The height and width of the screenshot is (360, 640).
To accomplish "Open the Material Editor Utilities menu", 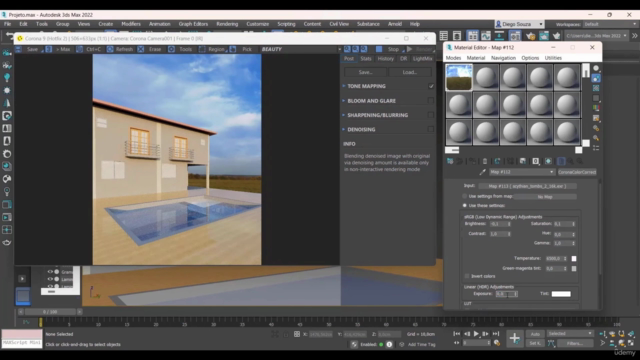I will (x=553, y=58).
